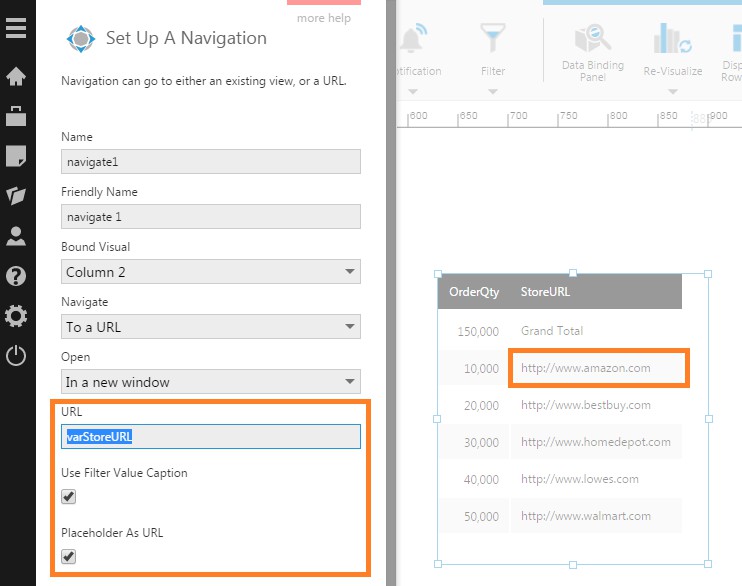Click the power log off icon

click(16, 356)
